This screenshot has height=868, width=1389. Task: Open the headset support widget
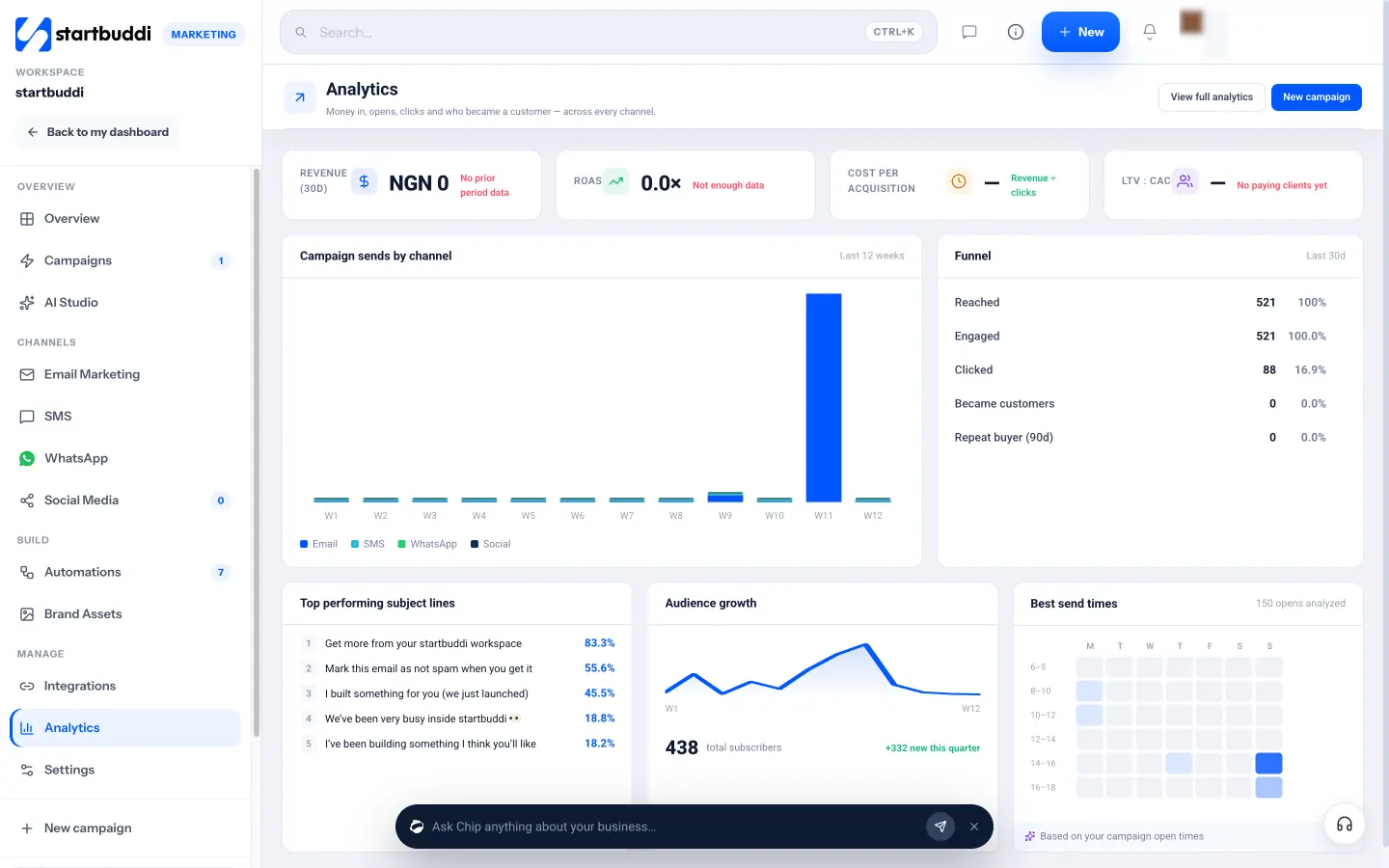[x=1345, y=824]
